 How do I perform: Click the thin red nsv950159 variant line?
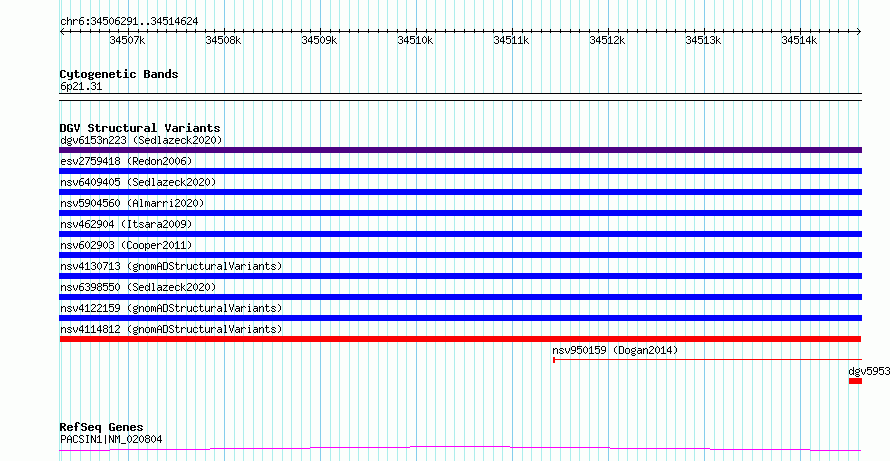click(x=707, y=359)
